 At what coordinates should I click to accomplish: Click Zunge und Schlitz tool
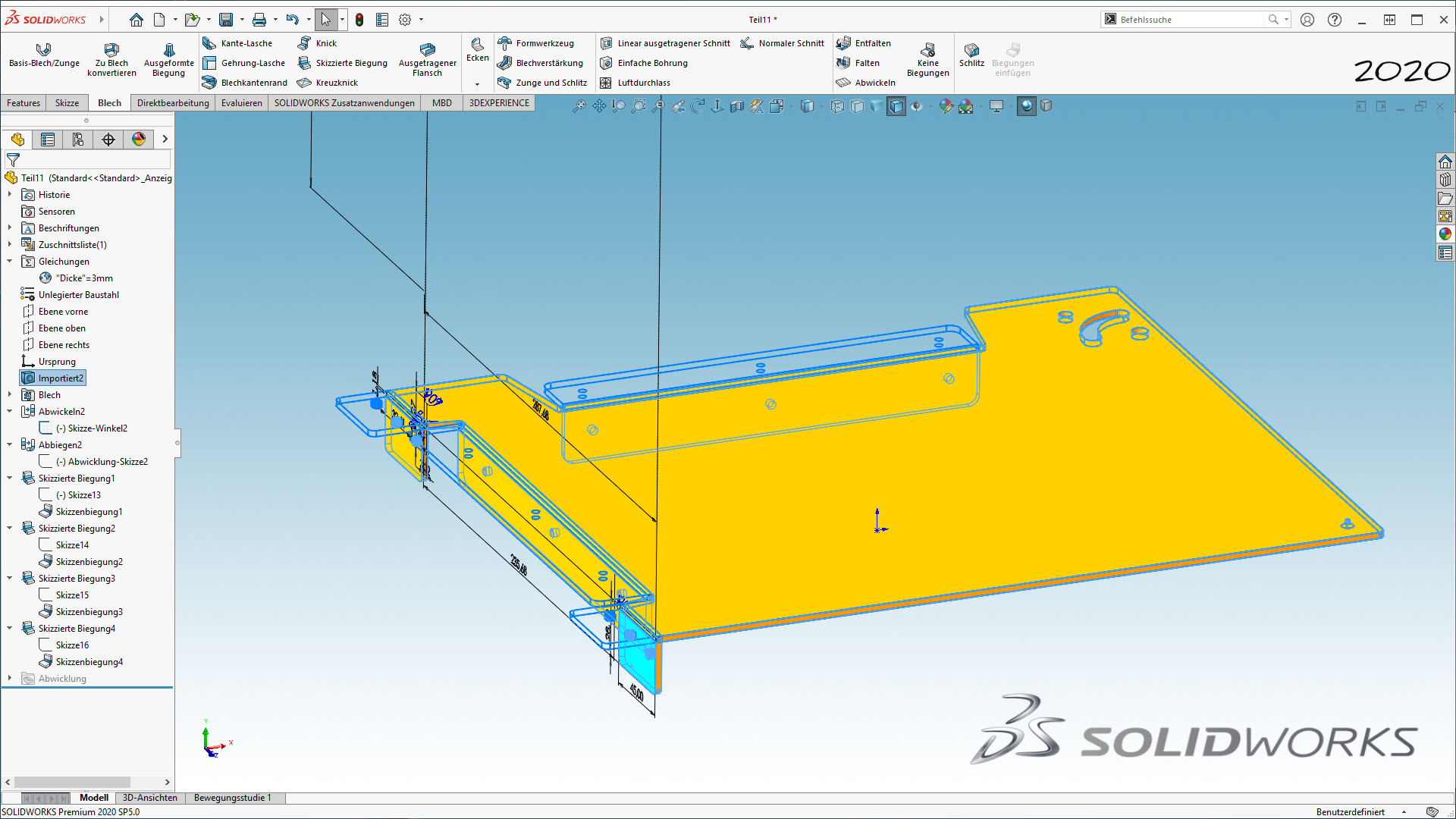coord(543,83)
